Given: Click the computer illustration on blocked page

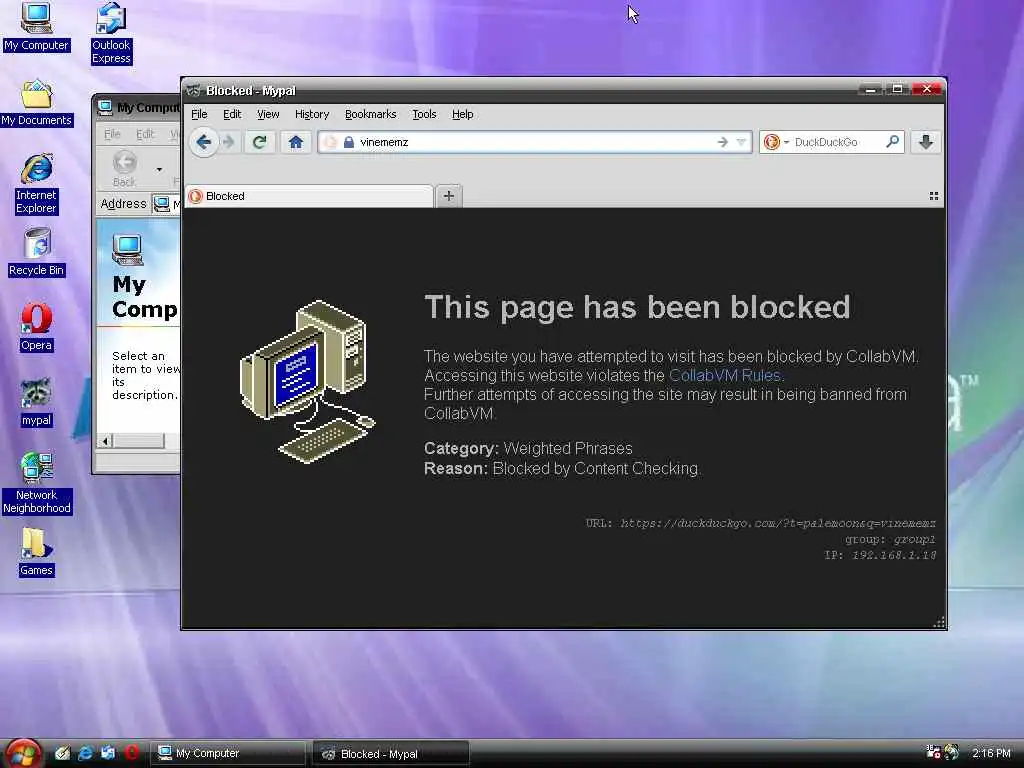Looking at the screenshot, I should (308, 381).
